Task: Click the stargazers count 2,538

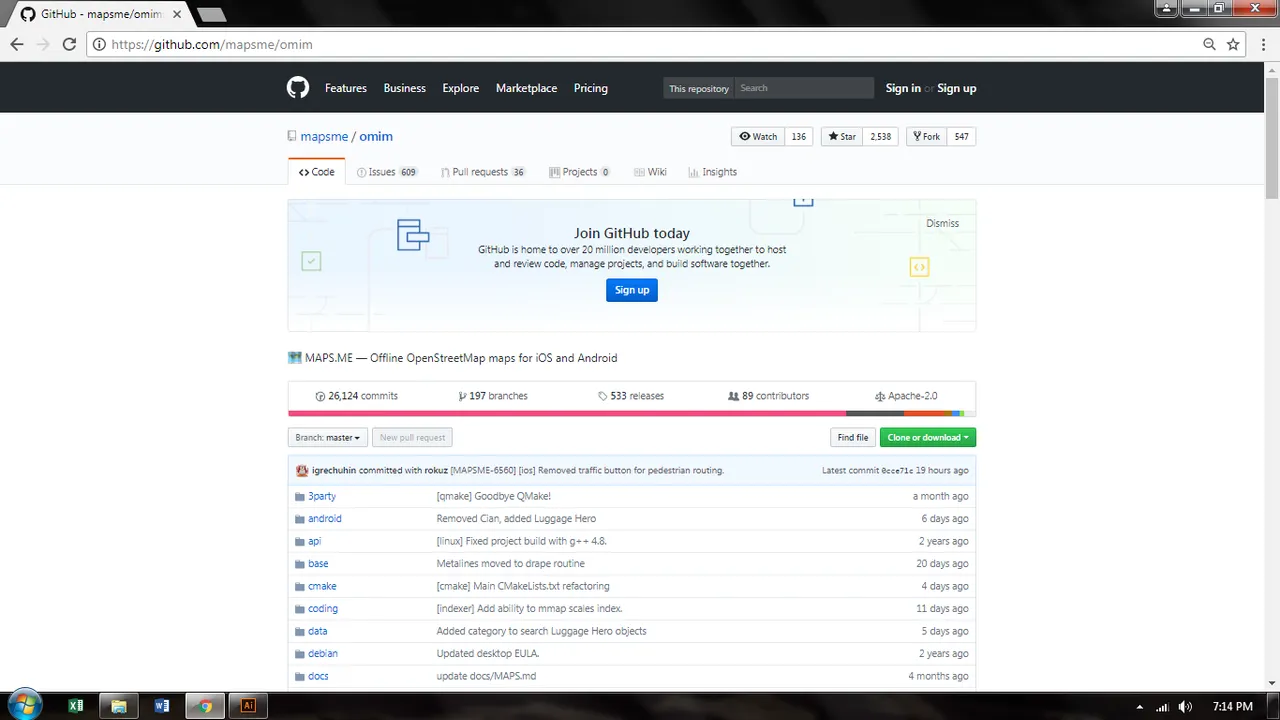Action: click(x=881, y=137)
